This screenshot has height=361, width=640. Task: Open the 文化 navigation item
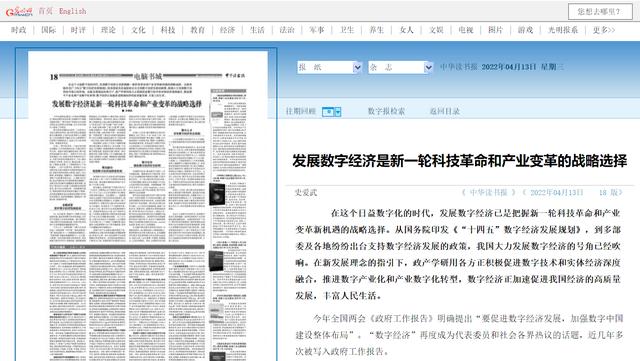coord(138,30)
